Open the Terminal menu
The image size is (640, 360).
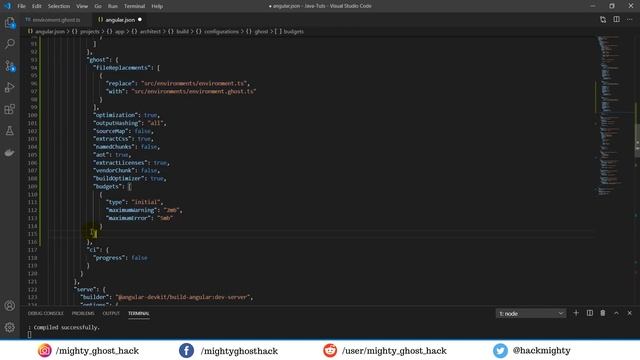pyautogui.click(x=134, y=6)
